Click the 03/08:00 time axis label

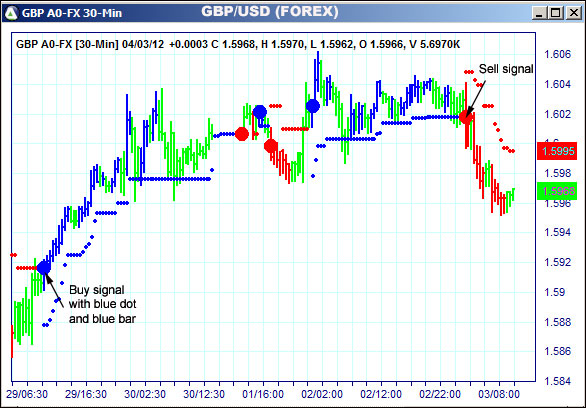(x=499, y=395)
